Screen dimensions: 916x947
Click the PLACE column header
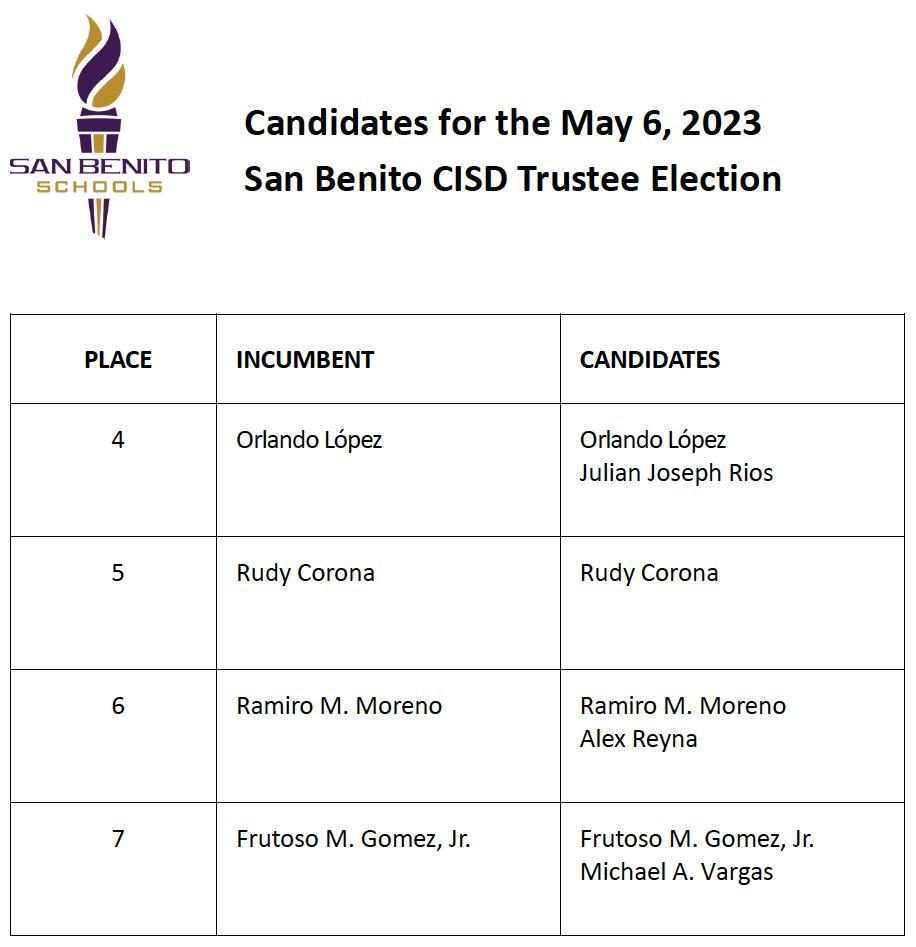118,360
